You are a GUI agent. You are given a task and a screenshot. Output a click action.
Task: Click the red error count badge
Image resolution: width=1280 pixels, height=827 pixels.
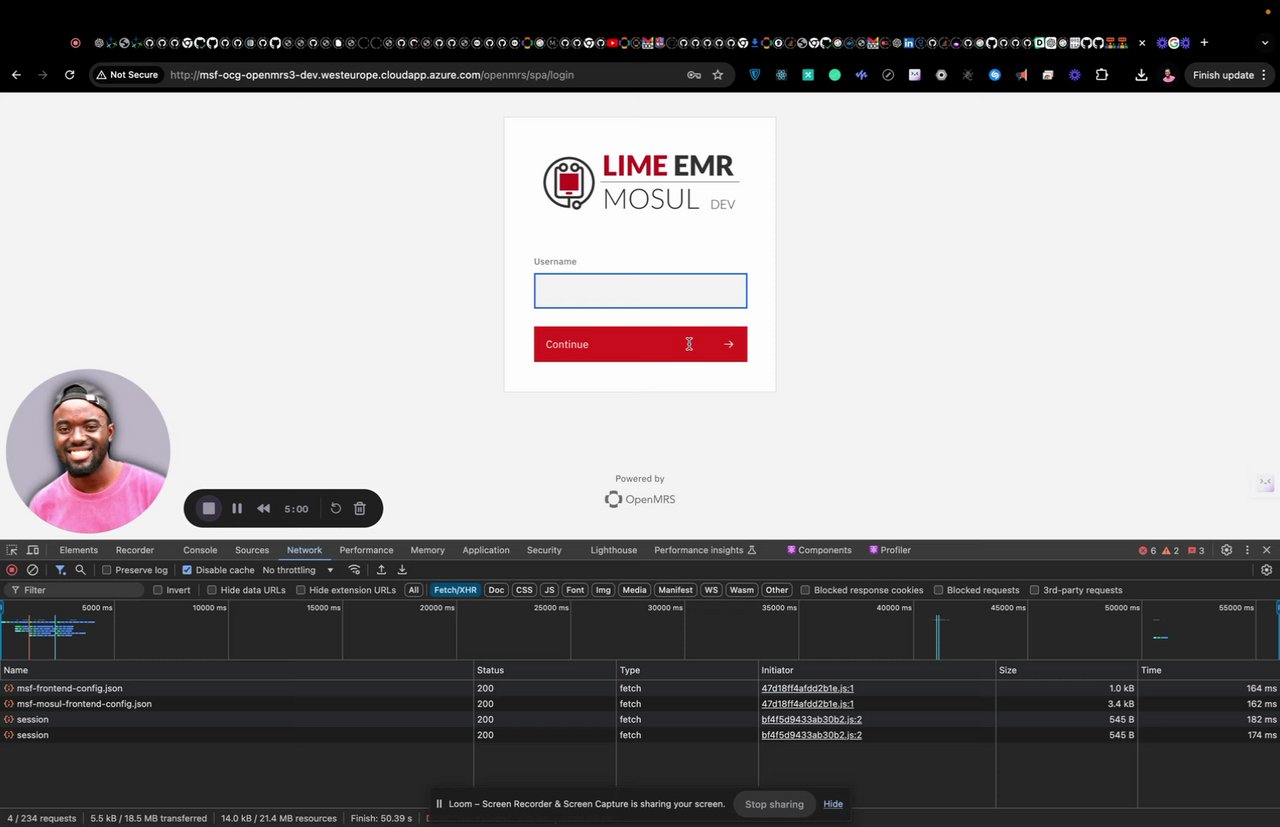pos(1147,550)
